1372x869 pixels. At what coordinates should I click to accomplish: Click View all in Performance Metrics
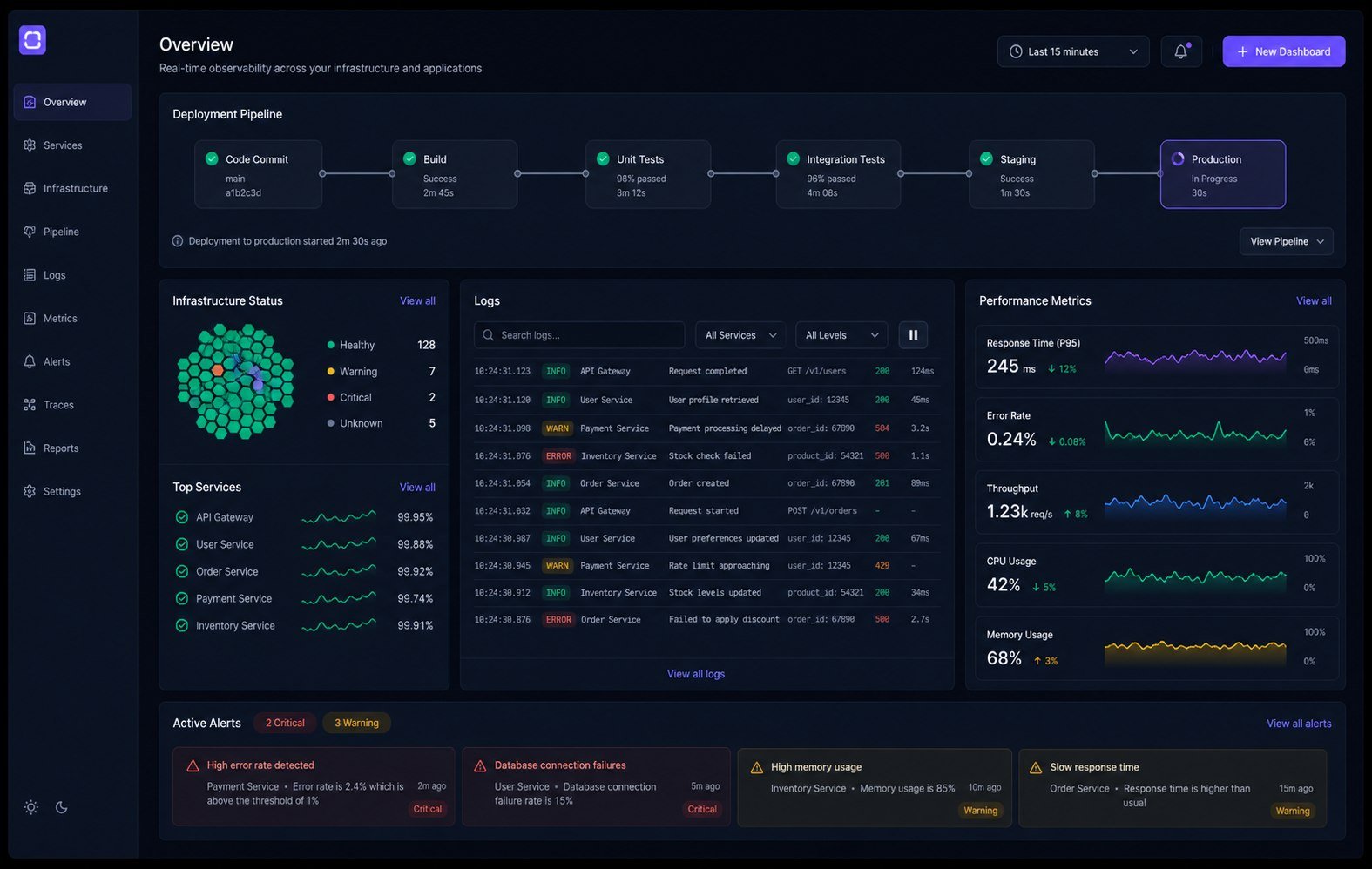tap(1314, 300)
